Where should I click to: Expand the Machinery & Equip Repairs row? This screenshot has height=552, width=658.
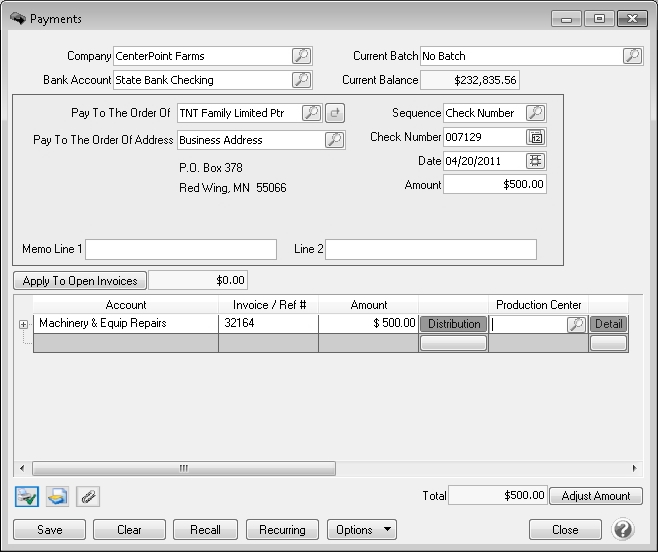point(23,324)
